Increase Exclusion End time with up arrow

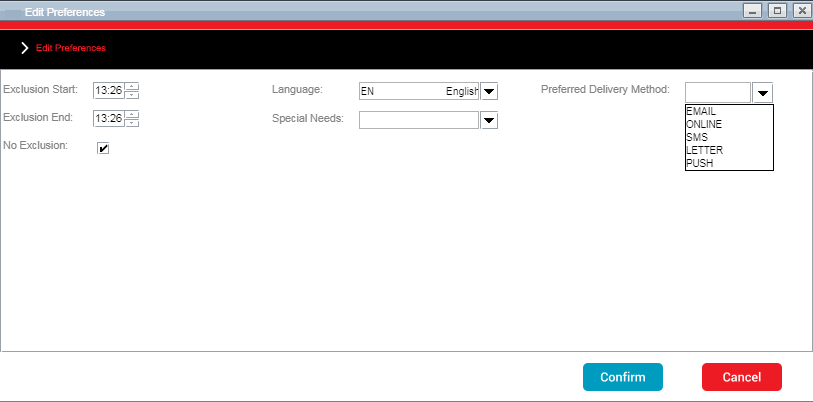(133, 114)
